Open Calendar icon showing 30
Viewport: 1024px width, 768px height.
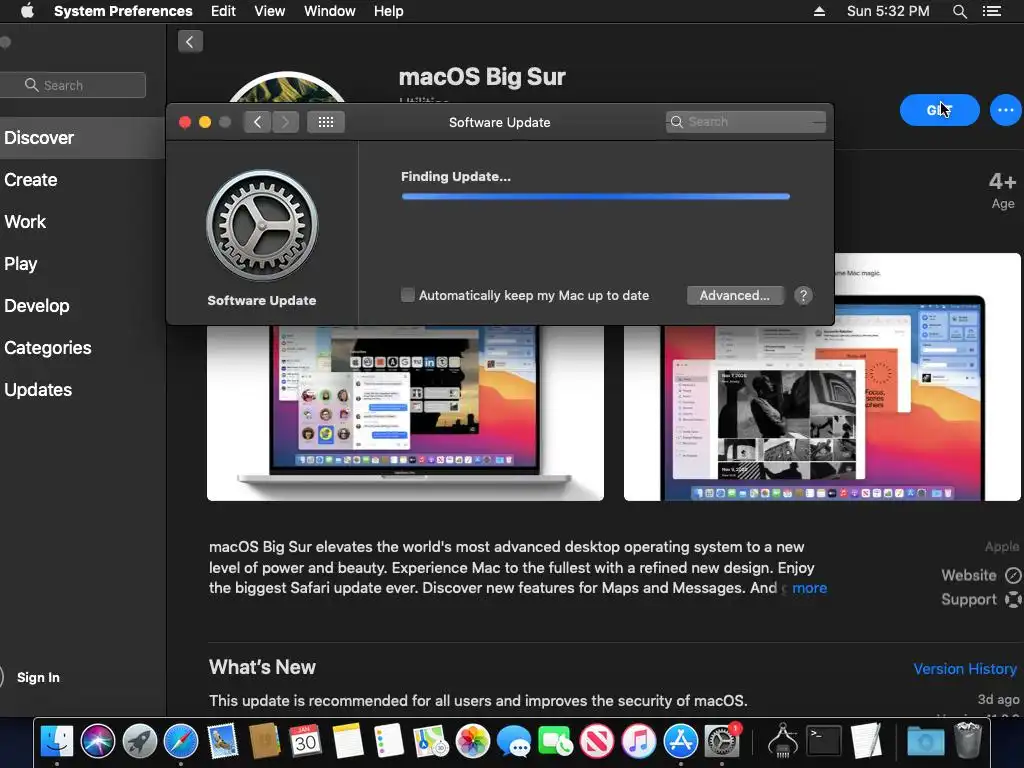305,741
